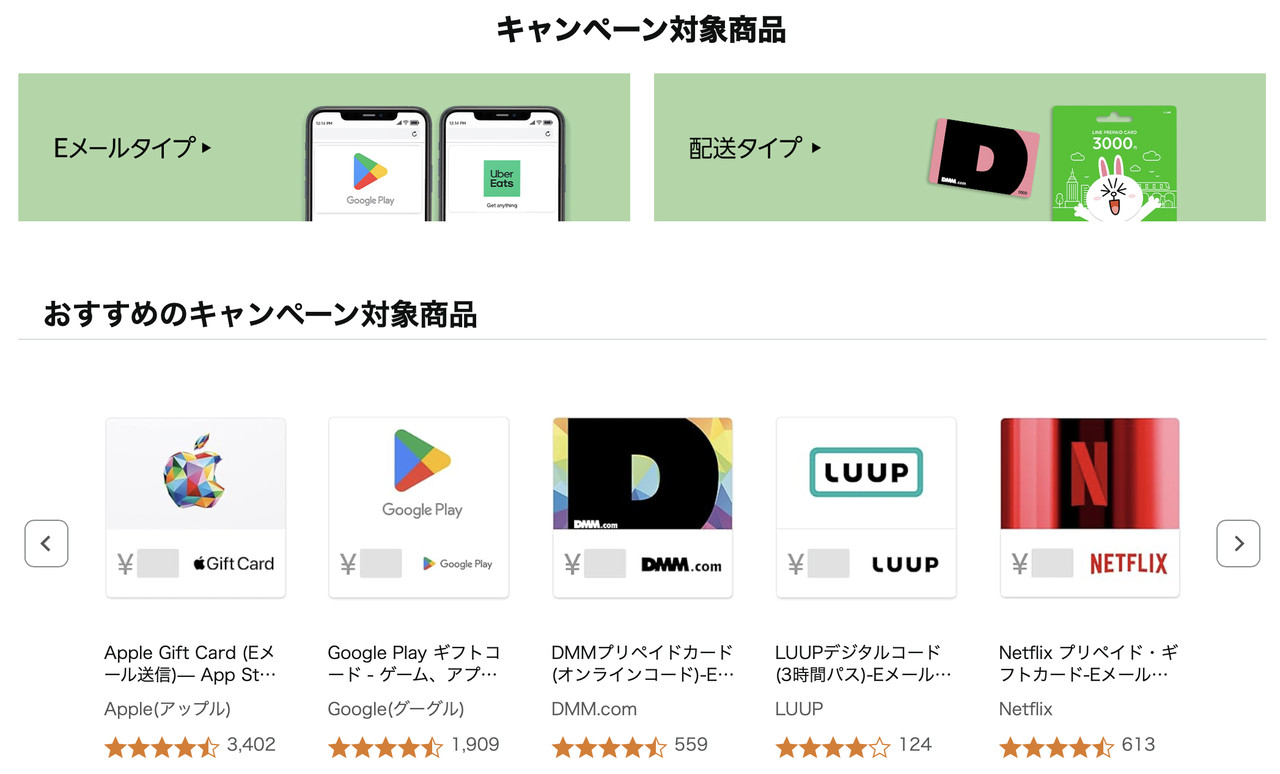View Google Play star rating
The width and height of the screenshot is (1280, 774).
pos(386,746)
